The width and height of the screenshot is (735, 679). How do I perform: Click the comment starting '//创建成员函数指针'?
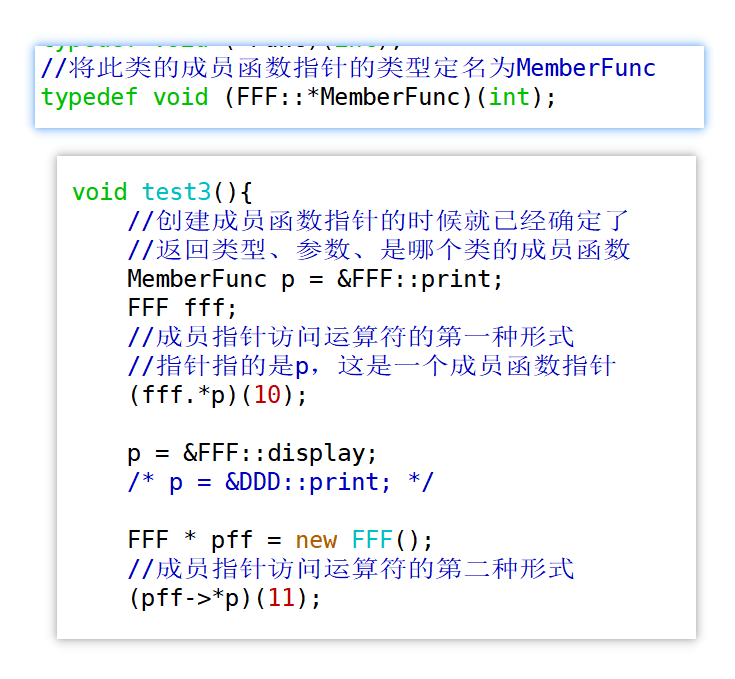coord(378,221)
